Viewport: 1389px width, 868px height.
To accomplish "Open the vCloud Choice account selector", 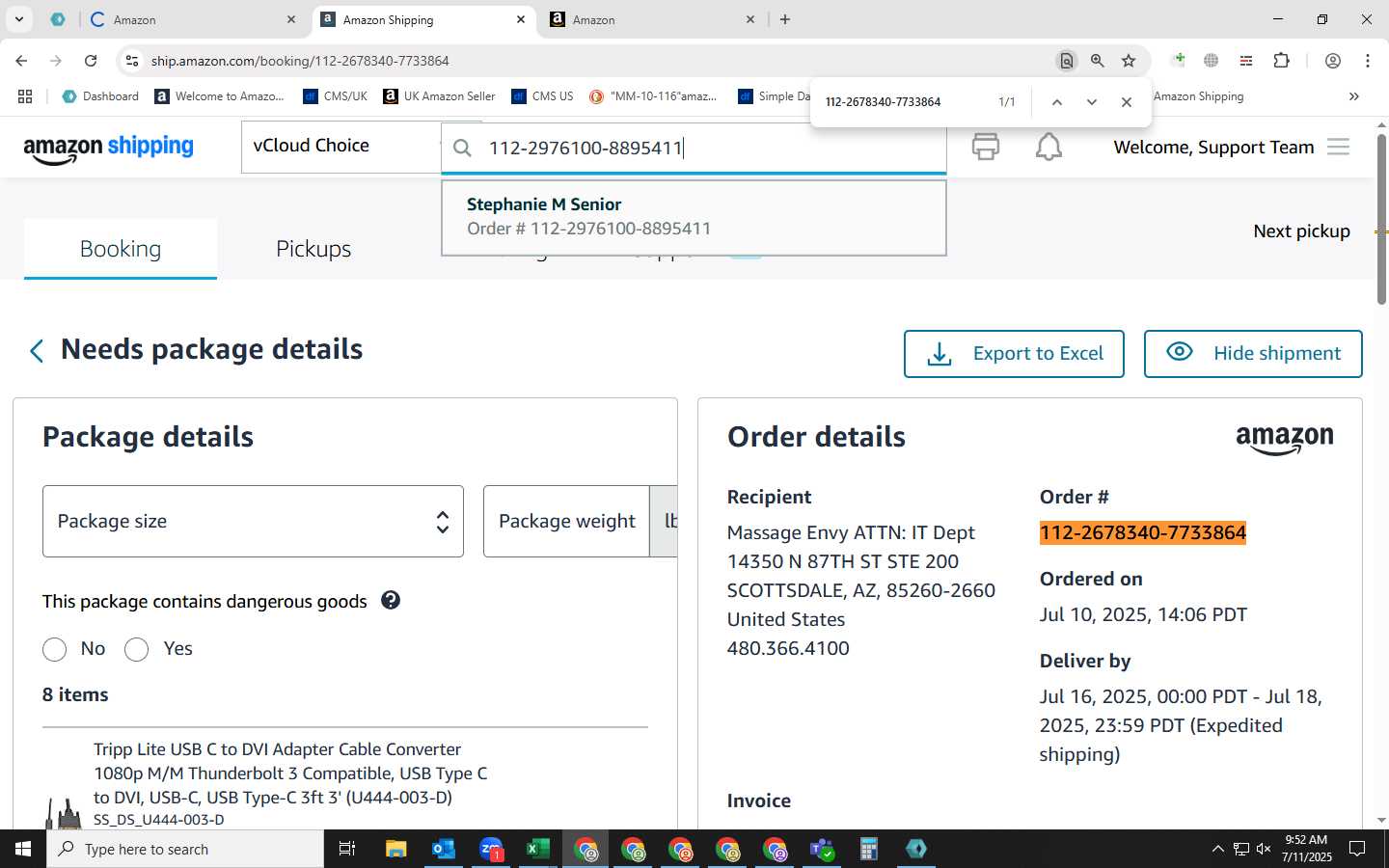I will coord(340,147).
